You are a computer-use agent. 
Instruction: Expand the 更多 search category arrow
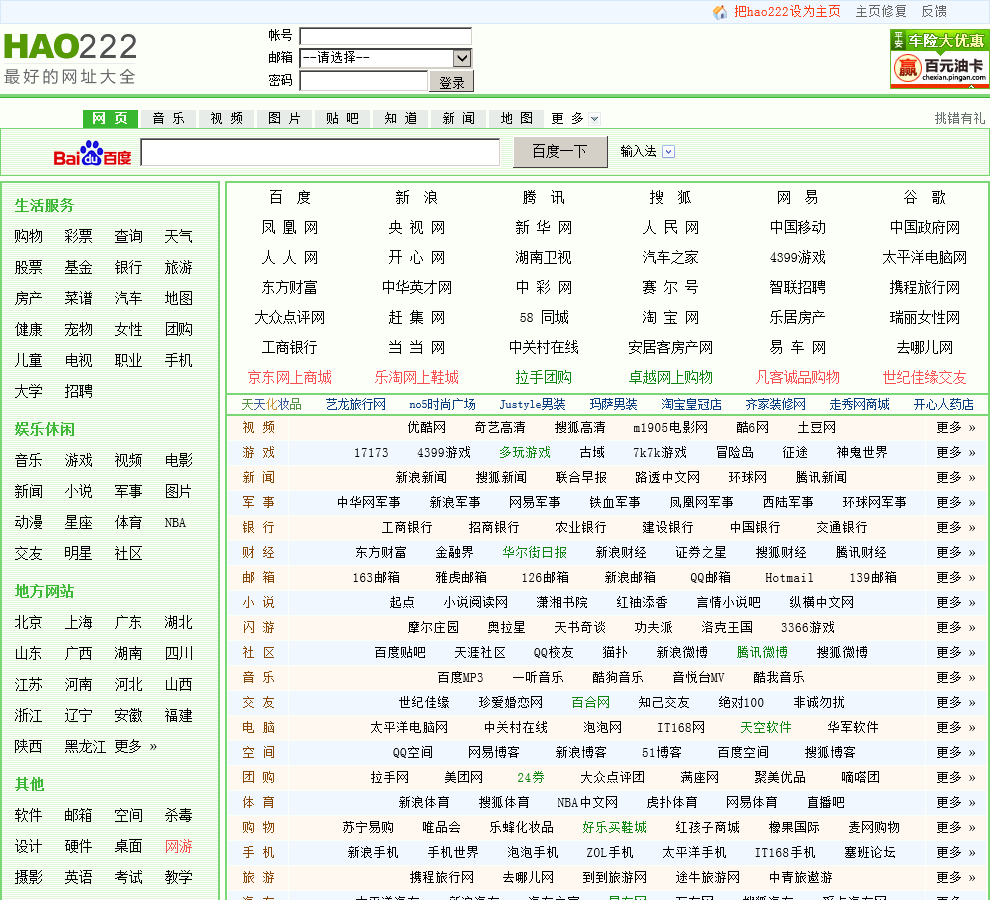(594, 119)
